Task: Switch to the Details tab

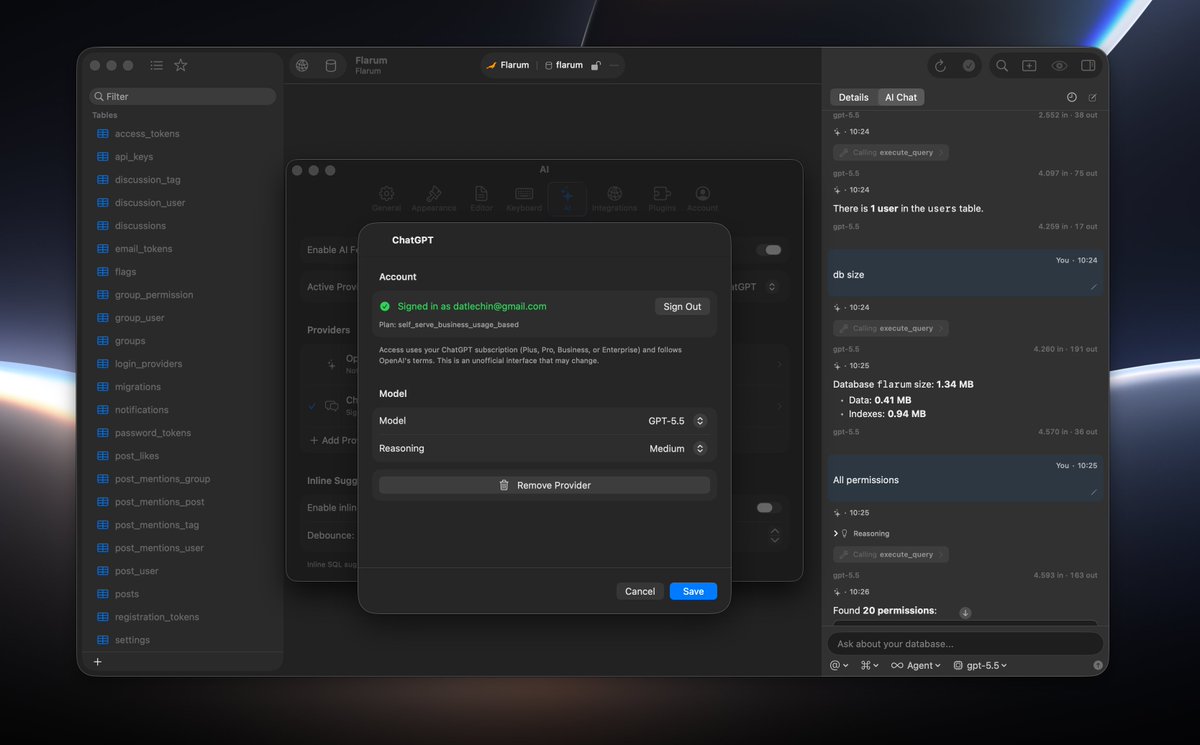Action: [853, 97]
